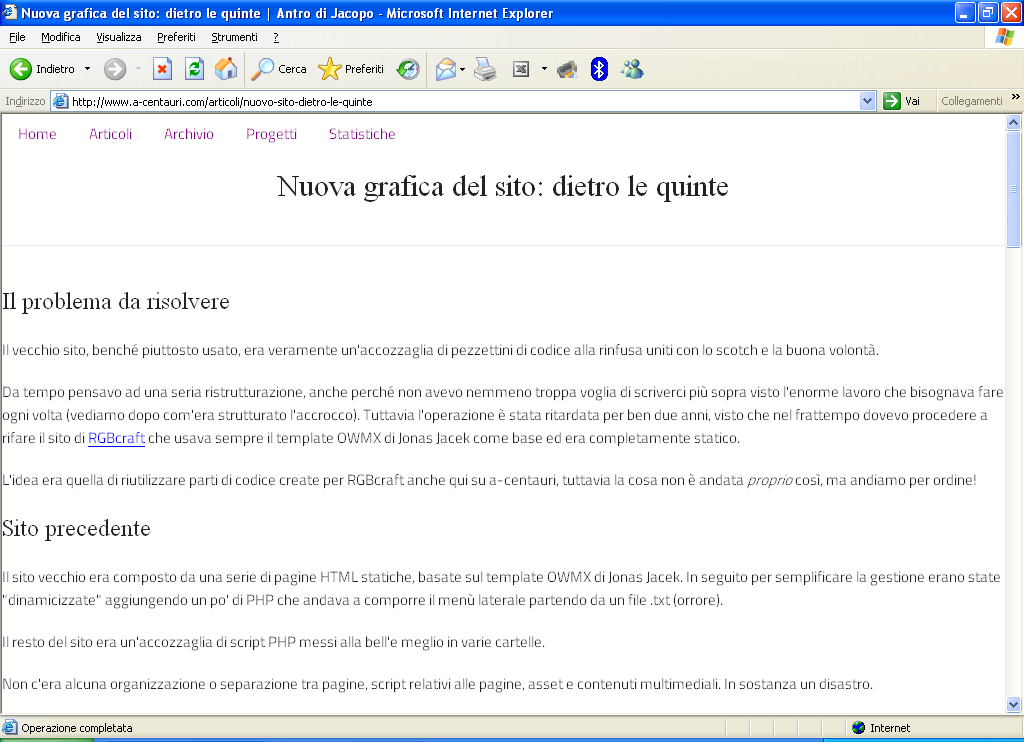Click the Internet zone globe icon

tap(859, 728)
